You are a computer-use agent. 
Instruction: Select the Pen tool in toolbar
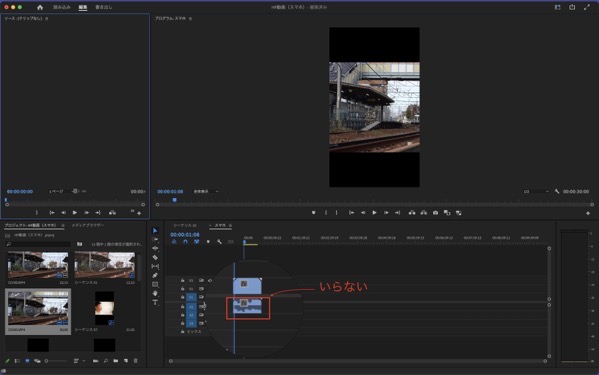point(155,275)
